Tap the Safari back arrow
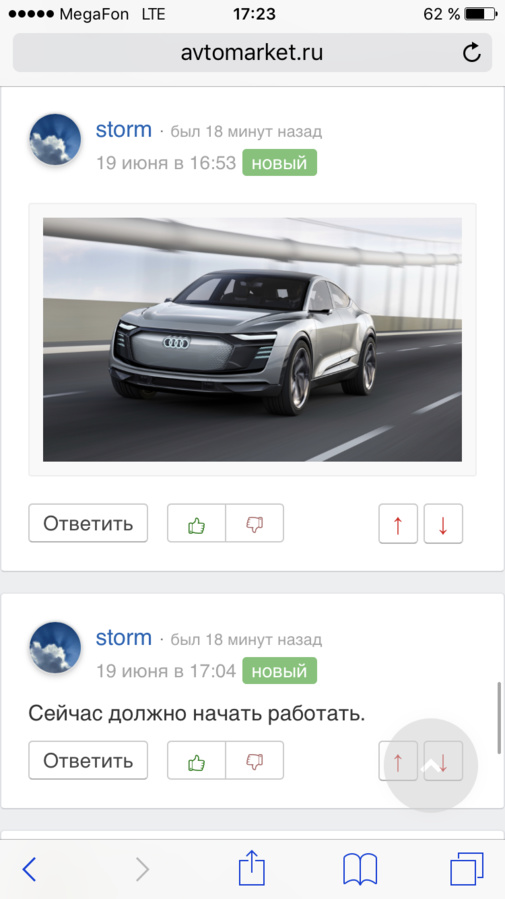The height and width of the screenshot is (899, 505). pos(29,869)
